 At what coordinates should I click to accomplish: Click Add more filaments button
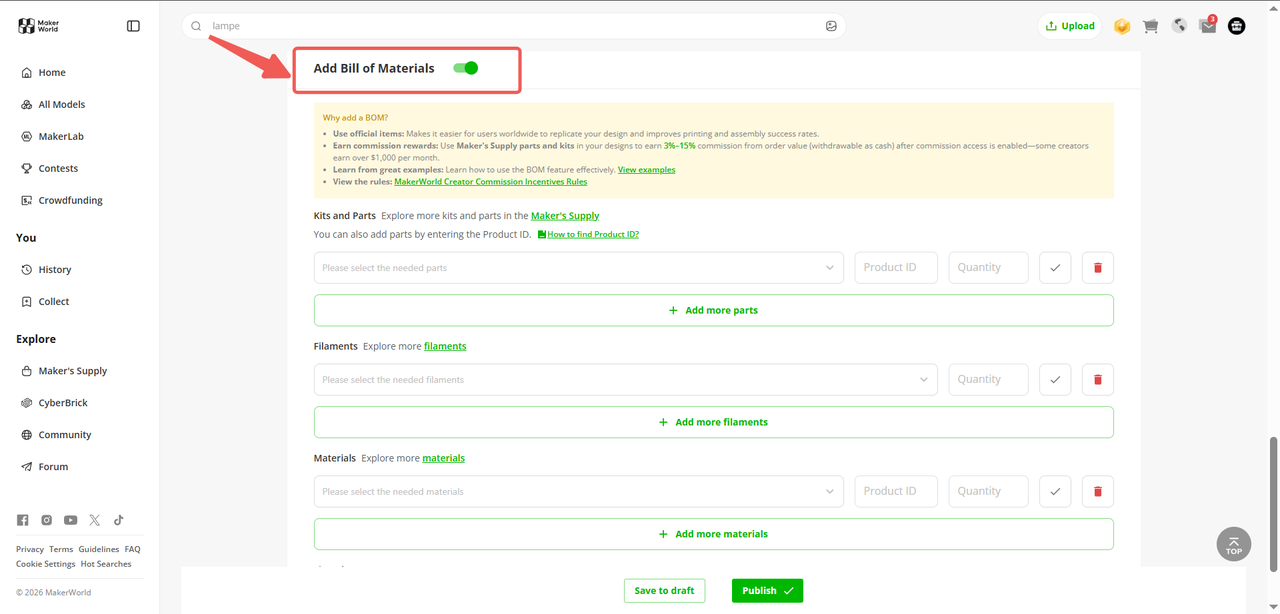(x=714, y=422)
